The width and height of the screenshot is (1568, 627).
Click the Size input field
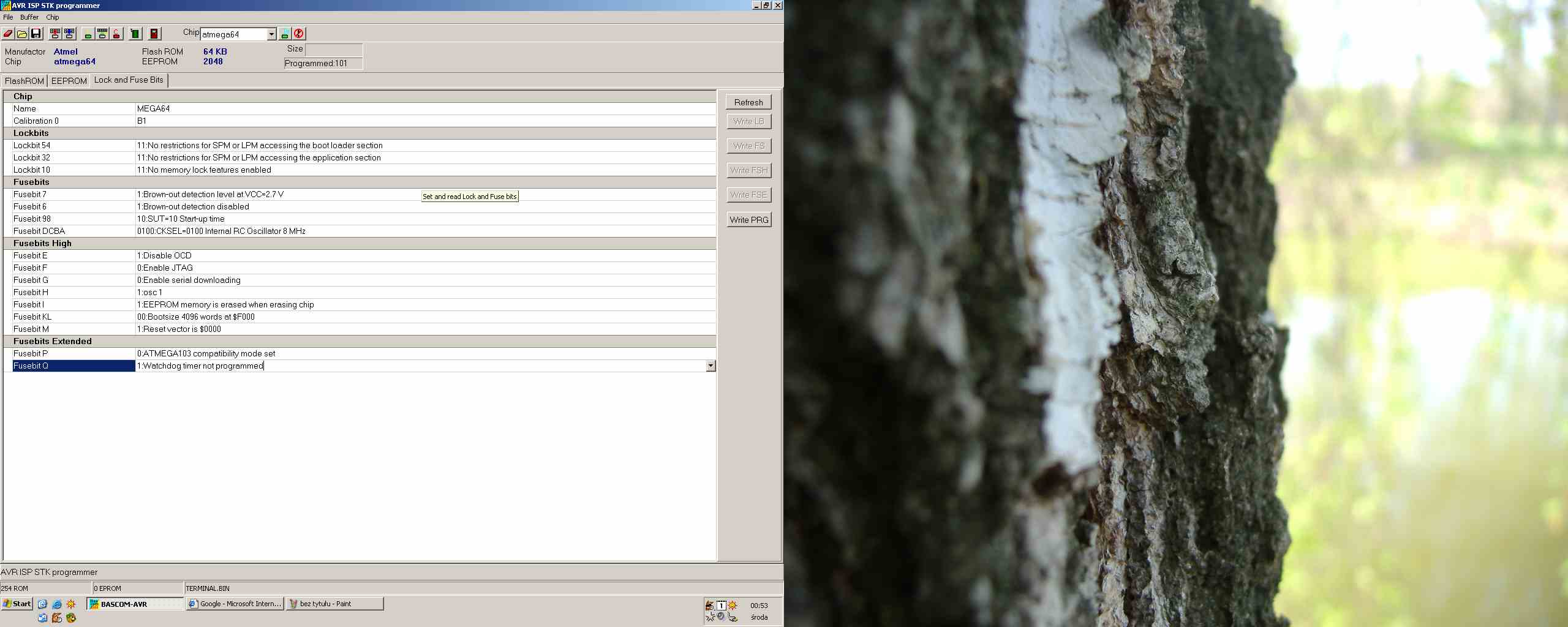coord(333,50)
